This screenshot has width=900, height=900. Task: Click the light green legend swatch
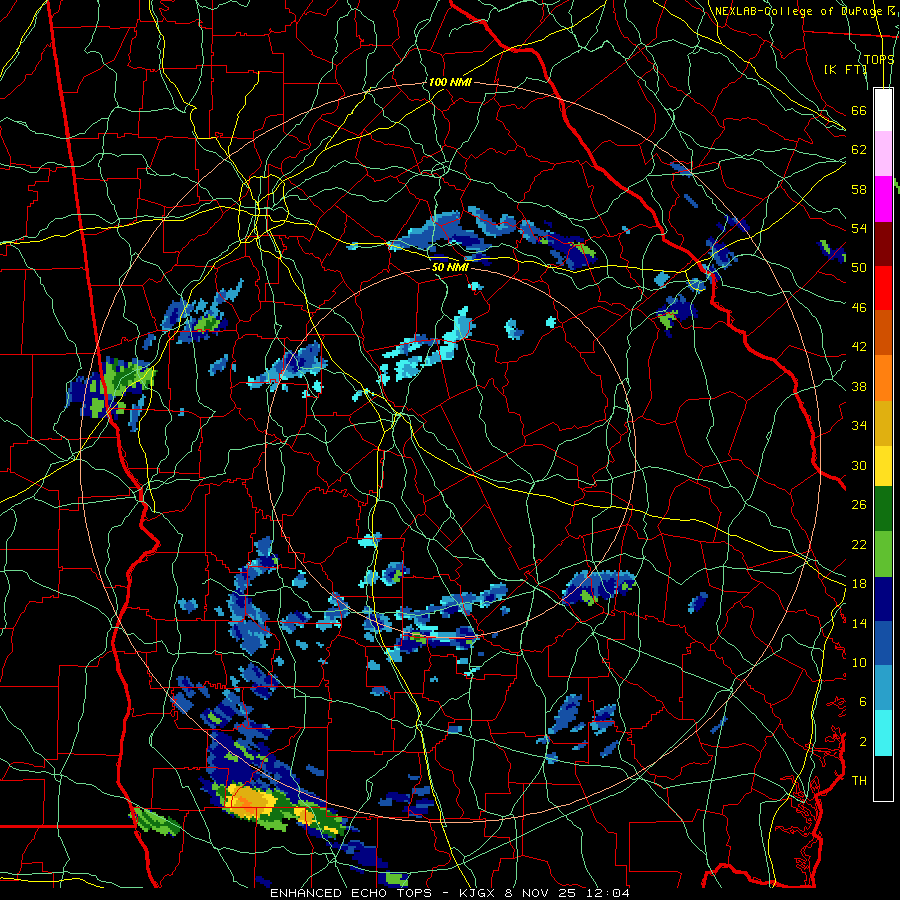tap(883, 554)
